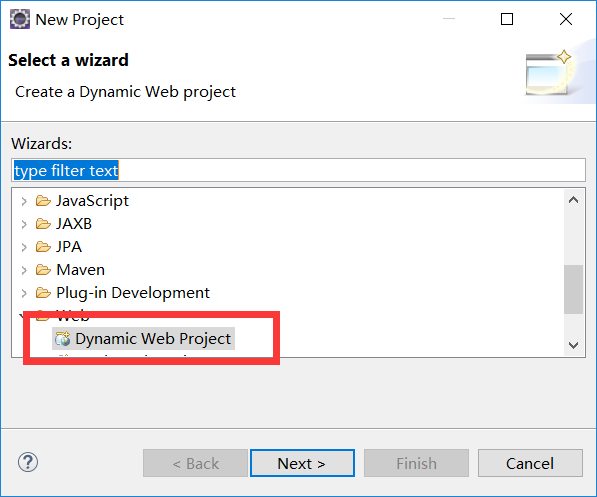Expand the JavaScript category

pyautogui.click(x=24, y=201)
